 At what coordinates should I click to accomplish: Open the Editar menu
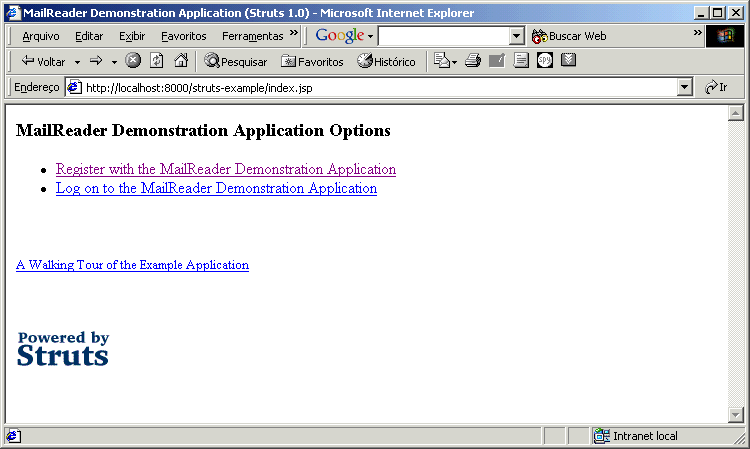[x=89, y=36]
